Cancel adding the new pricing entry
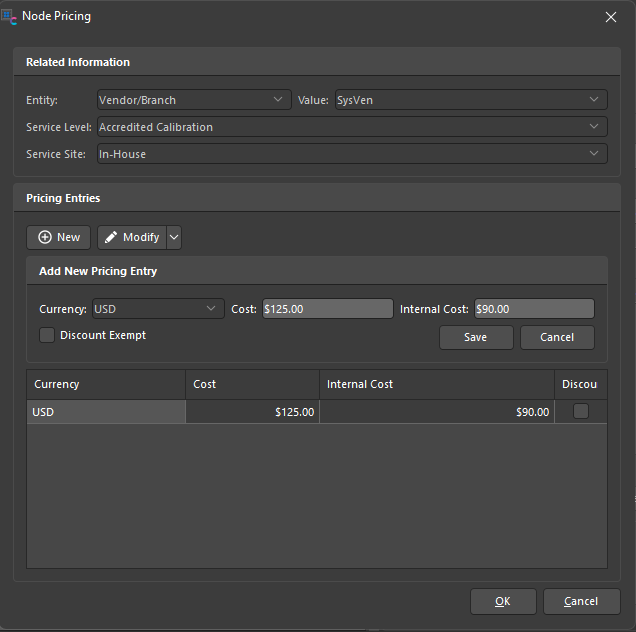 [x=557, y=337]
